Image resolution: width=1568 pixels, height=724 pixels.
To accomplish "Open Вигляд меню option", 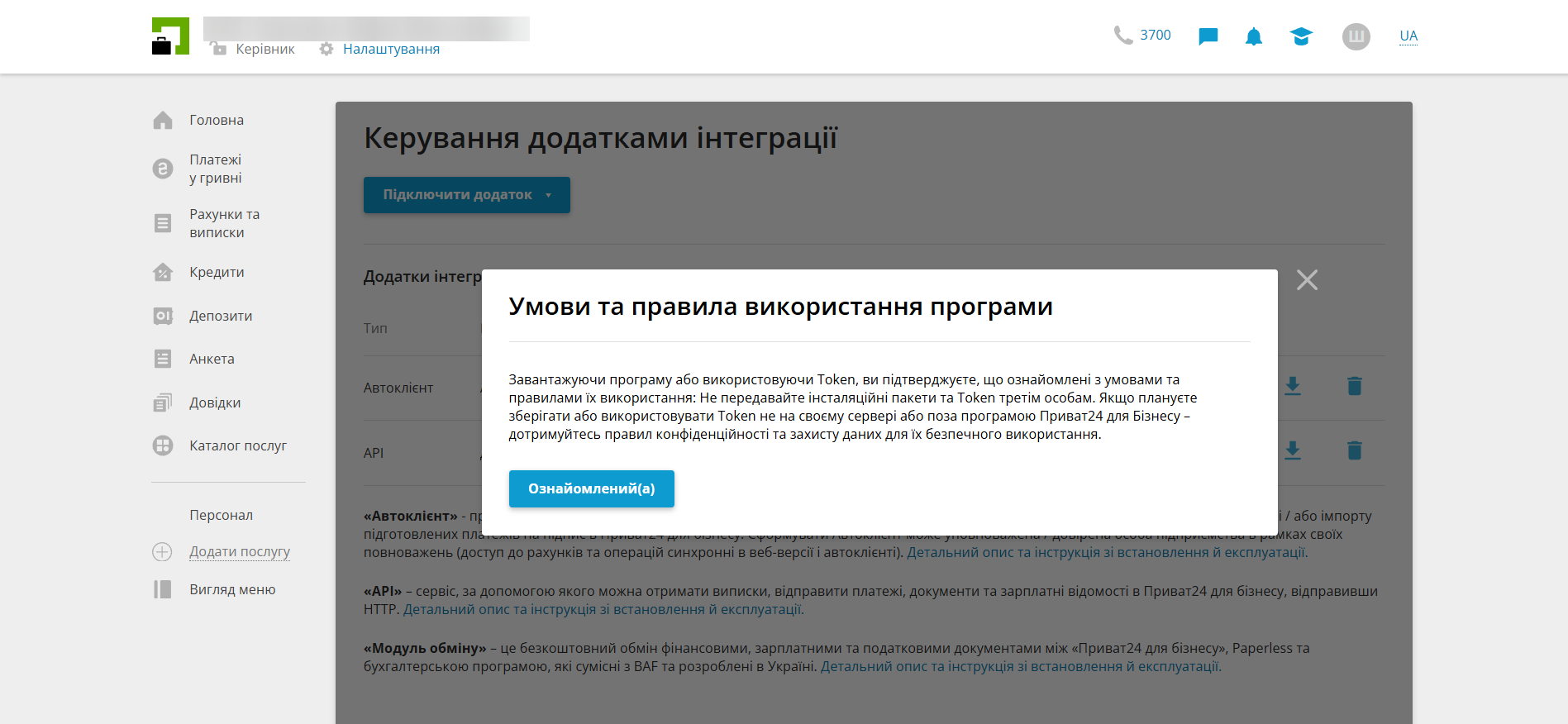I will (x=232, y=589).
